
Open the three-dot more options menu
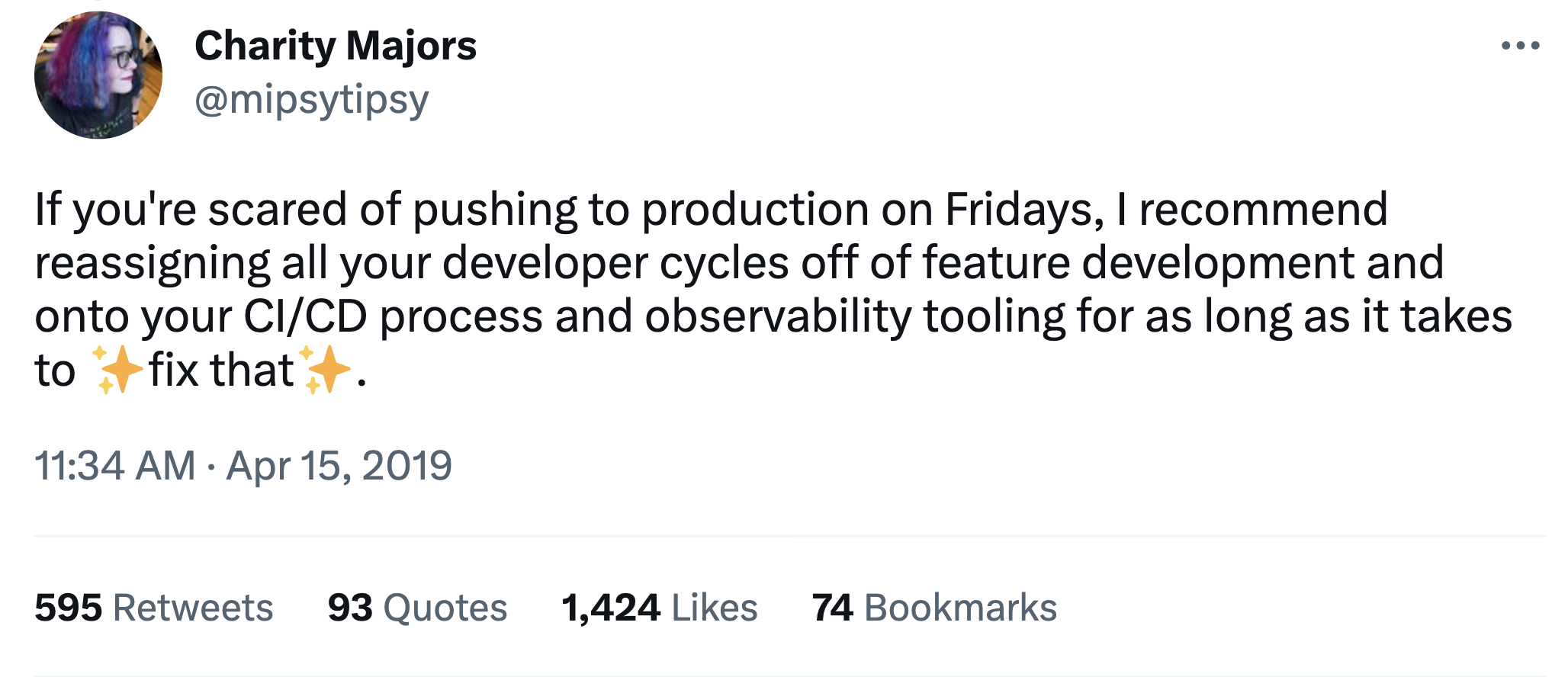pos(1520,46)
